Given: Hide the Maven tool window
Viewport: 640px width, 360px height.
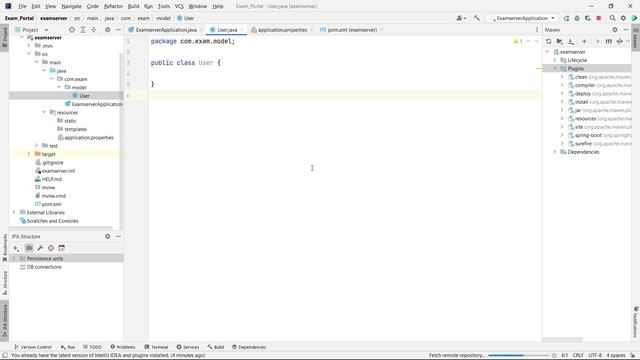Looking at the screenshot, I should 626,30.
